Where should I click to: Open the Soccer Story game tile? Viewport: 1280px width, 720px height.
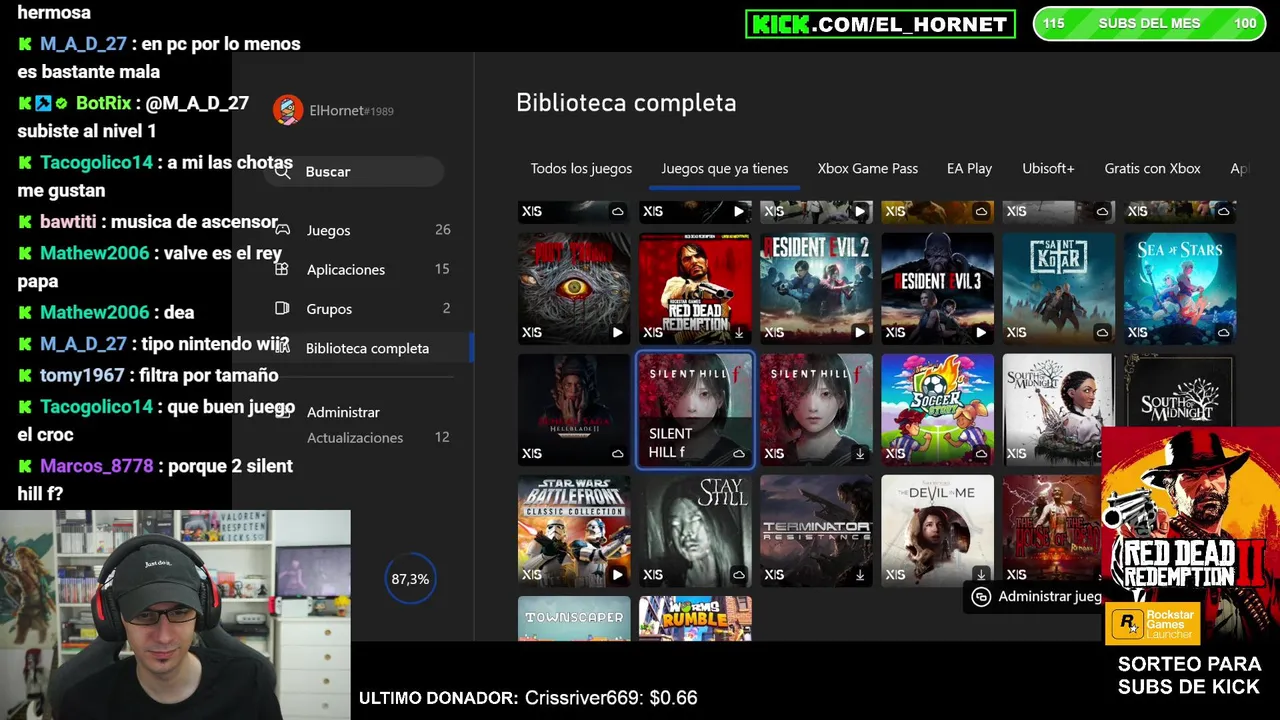tap(937, 410)
